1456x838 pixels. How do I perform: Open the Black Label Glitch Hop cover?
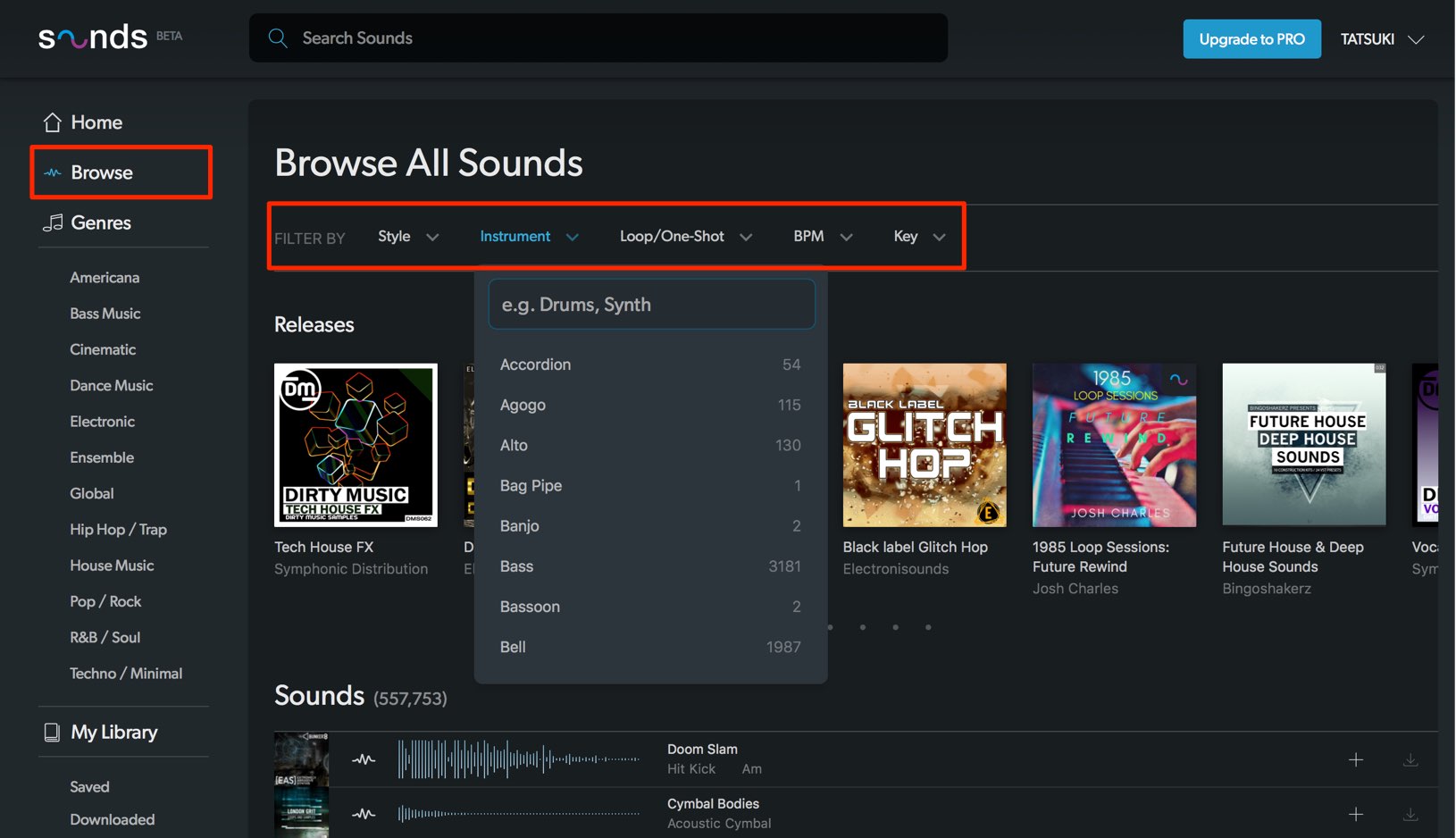(925, 445)
